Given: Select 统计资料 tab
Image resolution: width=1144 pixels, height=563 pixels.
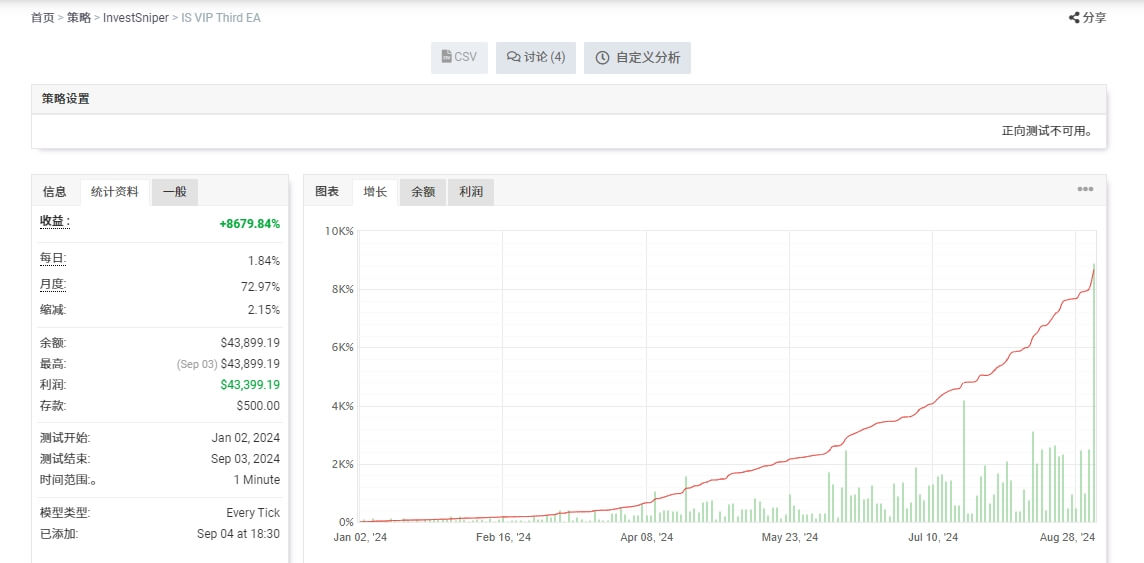Looking at the screenshot, I should [x=115, y=192].
